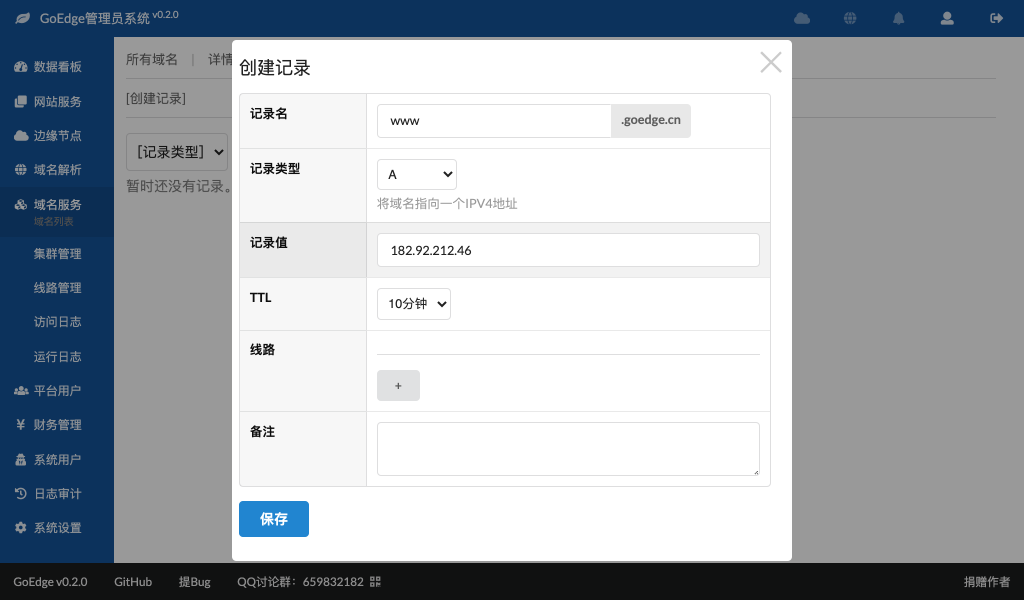This screenshot has width=1024, height=600.
Task: Select 线路管理 in sidebar submenu
Action: pyautogui.click(x=57, y=288)
